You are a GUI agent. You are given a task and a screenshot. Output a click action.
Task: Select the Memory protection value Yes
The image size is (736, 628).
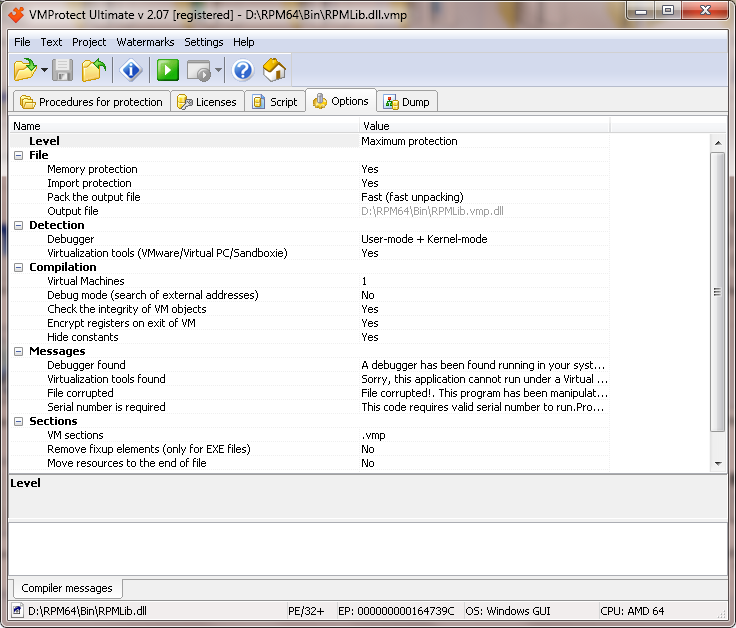pos(370,170)
